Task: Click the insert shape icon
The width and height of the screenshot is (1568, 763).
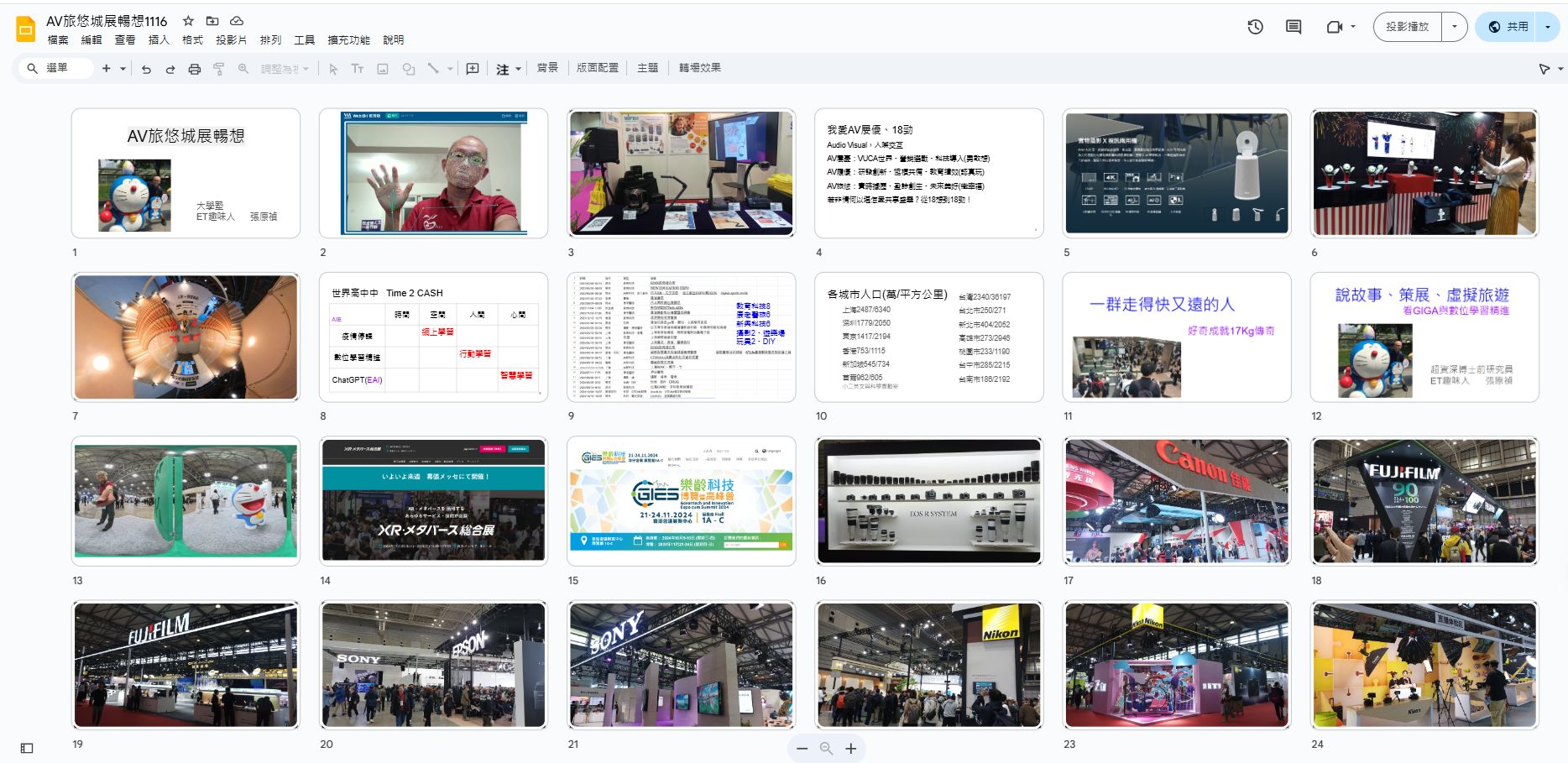Action: (x=409, y=69)
